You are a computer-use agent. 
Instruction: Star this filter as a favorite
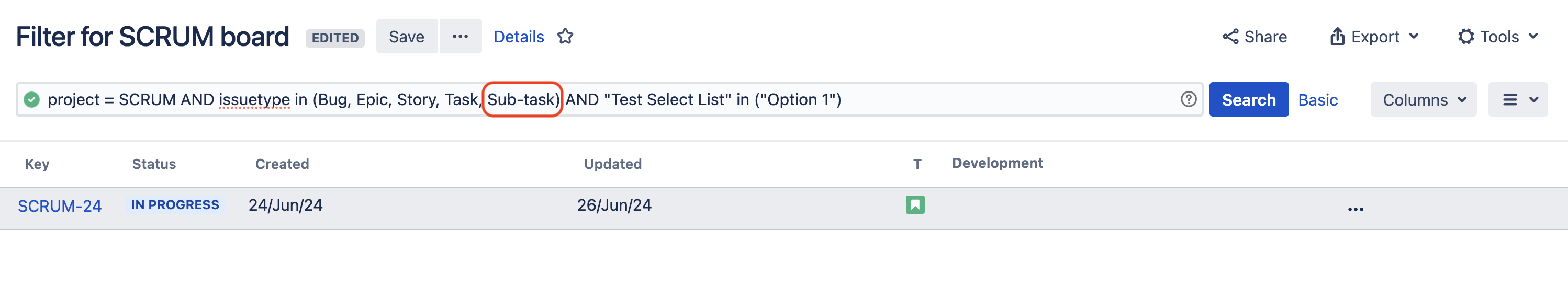[565, 37]
